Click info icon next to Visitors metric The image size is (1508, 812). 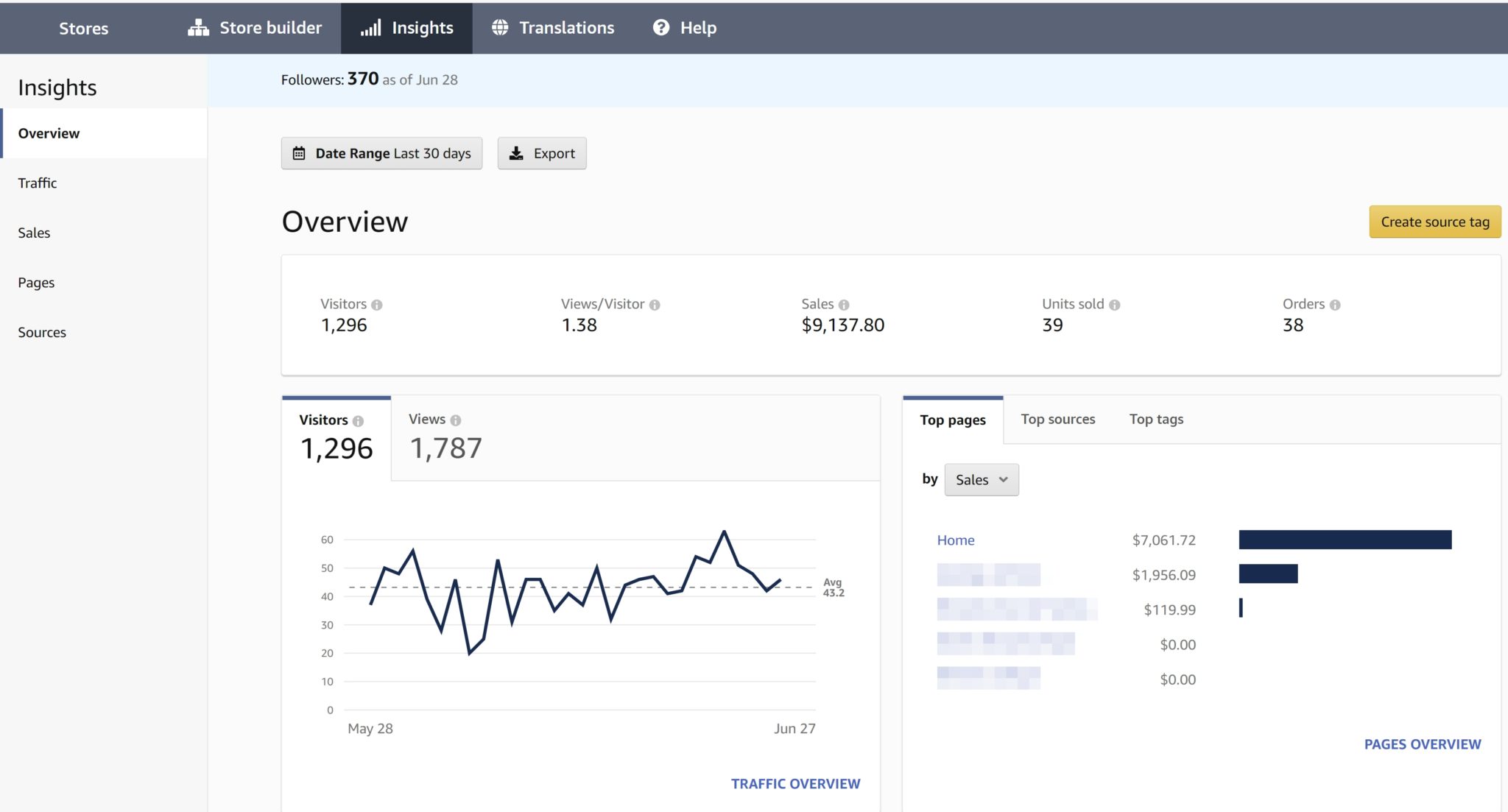[x=377, y=305]
